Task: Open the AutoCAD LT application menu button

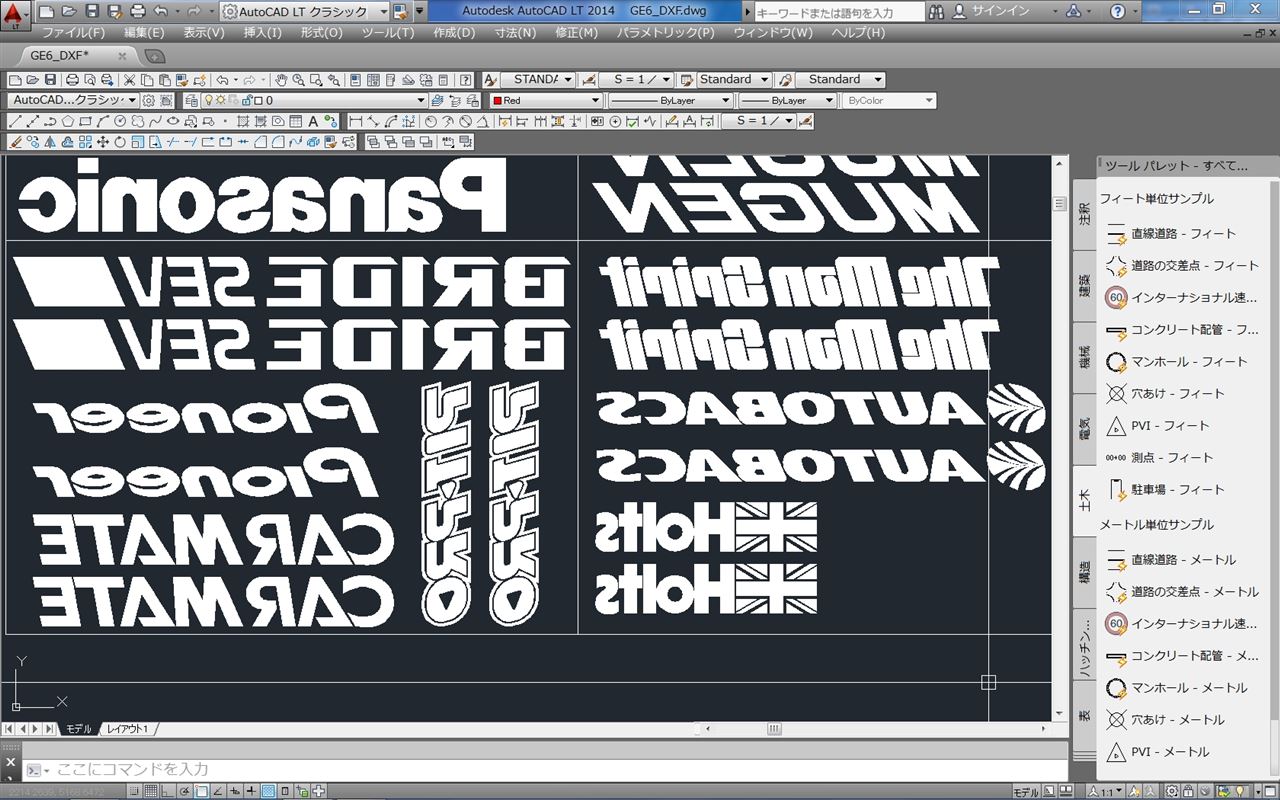Action: pyautogui.click(x=14, y=13)
